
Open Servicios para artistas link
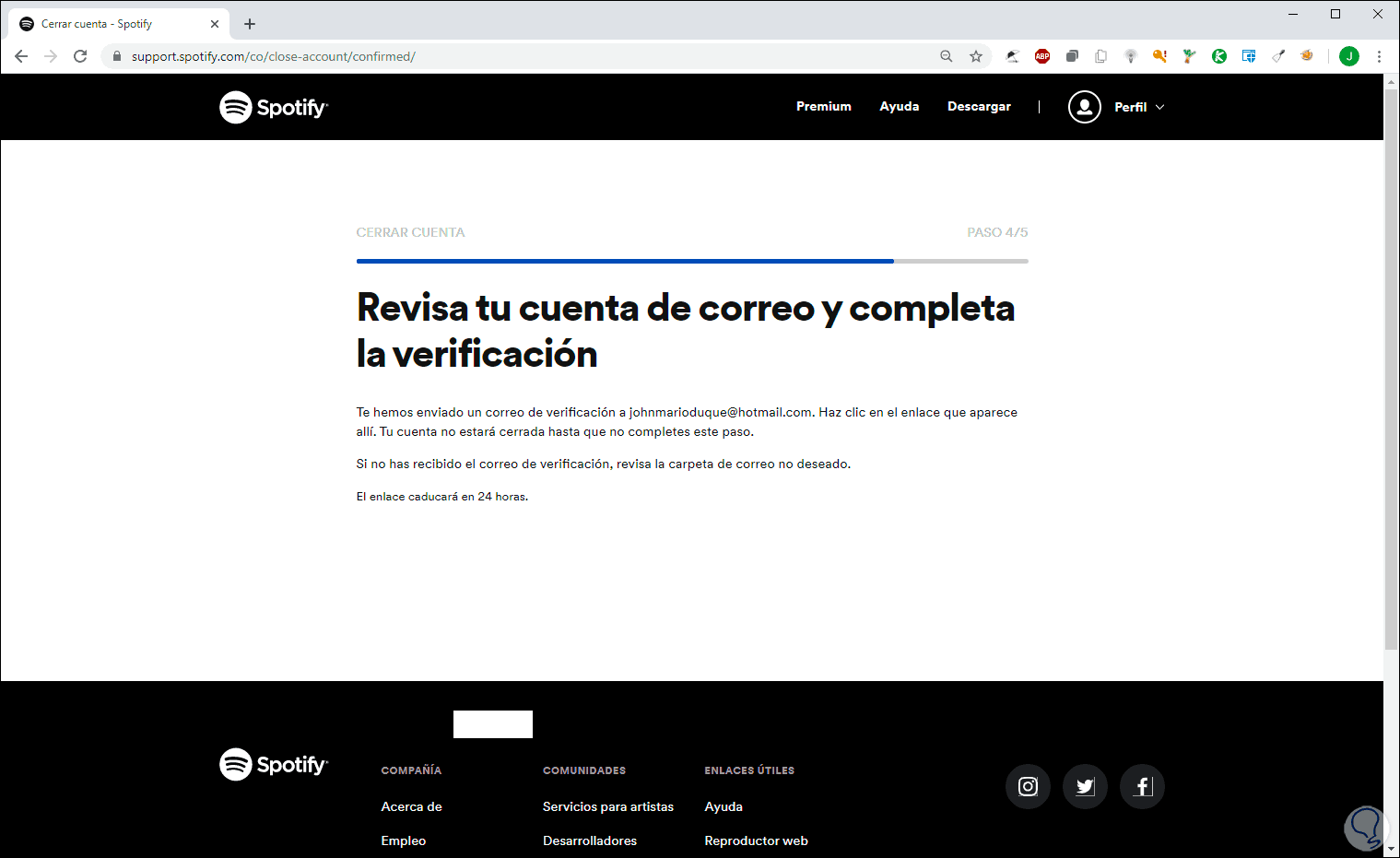pos(608,806)
